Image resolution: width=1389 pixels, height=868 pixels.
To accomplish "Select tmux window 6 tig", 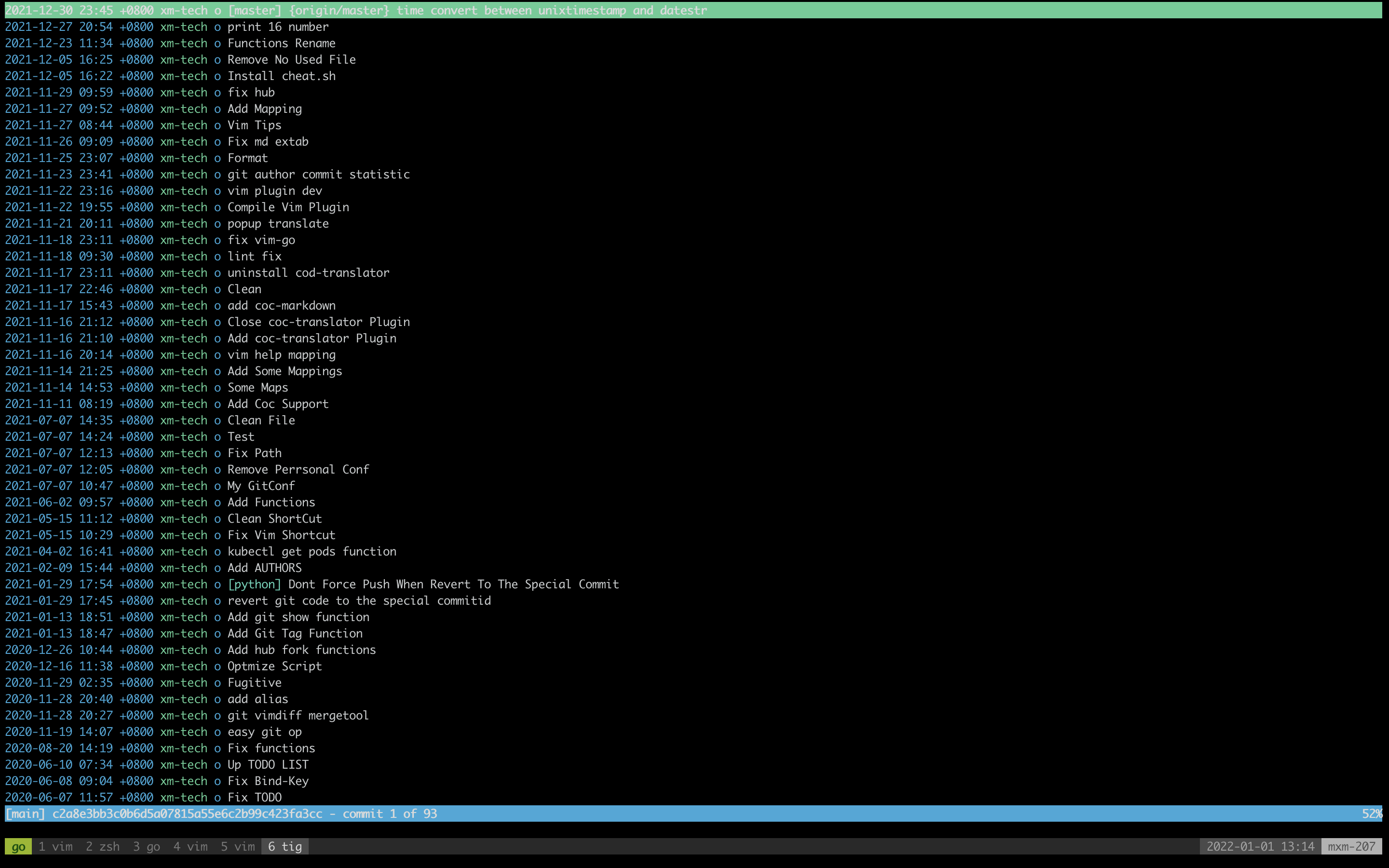I will click(285, 847).
